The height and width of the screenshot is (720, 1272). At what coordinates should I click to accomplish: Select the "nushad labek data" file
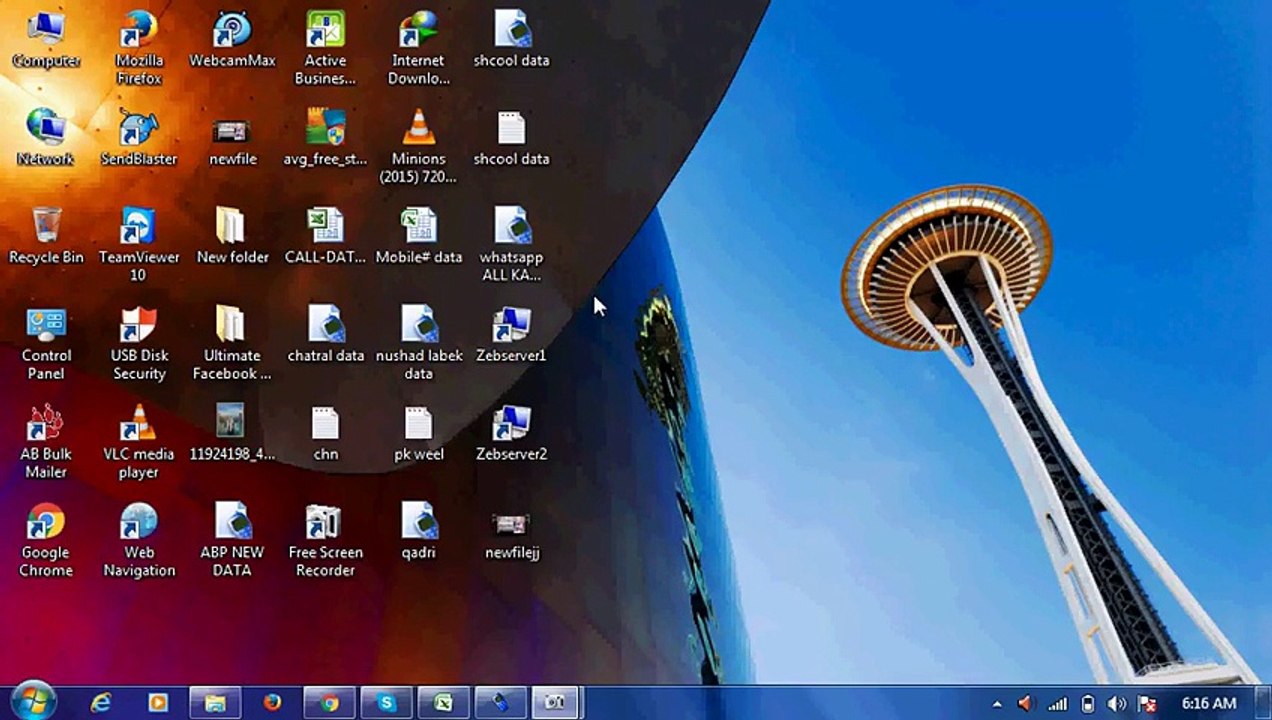[x=418, y=343]
